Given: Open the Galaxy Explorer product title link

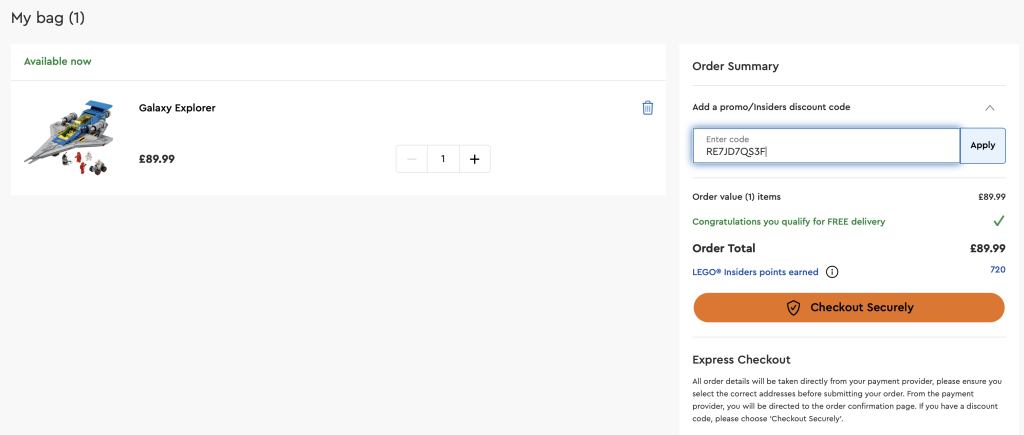Looking at the screenshot, I should (177, 108).
